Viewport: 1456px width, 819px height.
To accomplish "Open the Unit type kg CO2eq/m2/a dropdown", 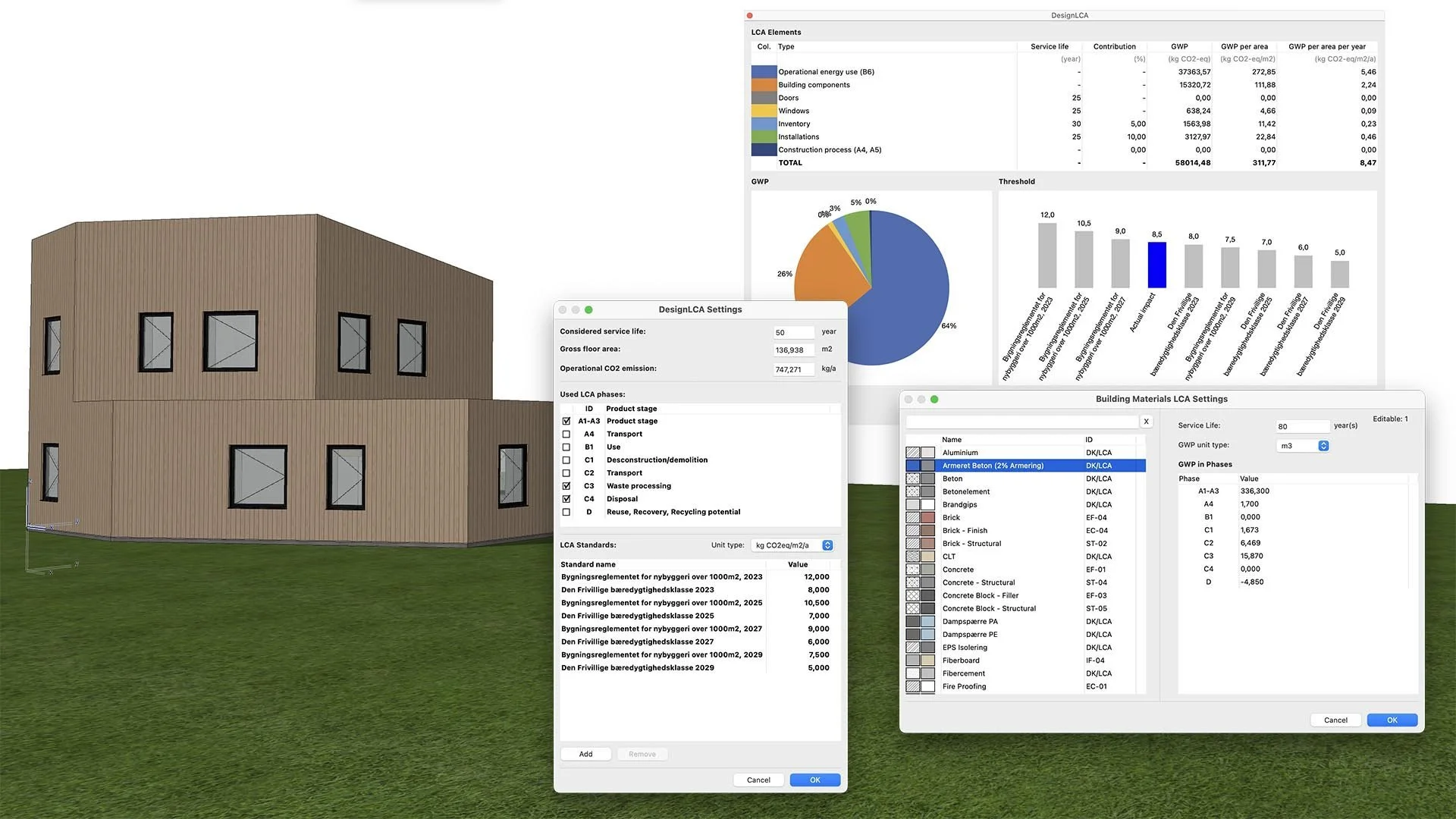I will coord(792,545).
